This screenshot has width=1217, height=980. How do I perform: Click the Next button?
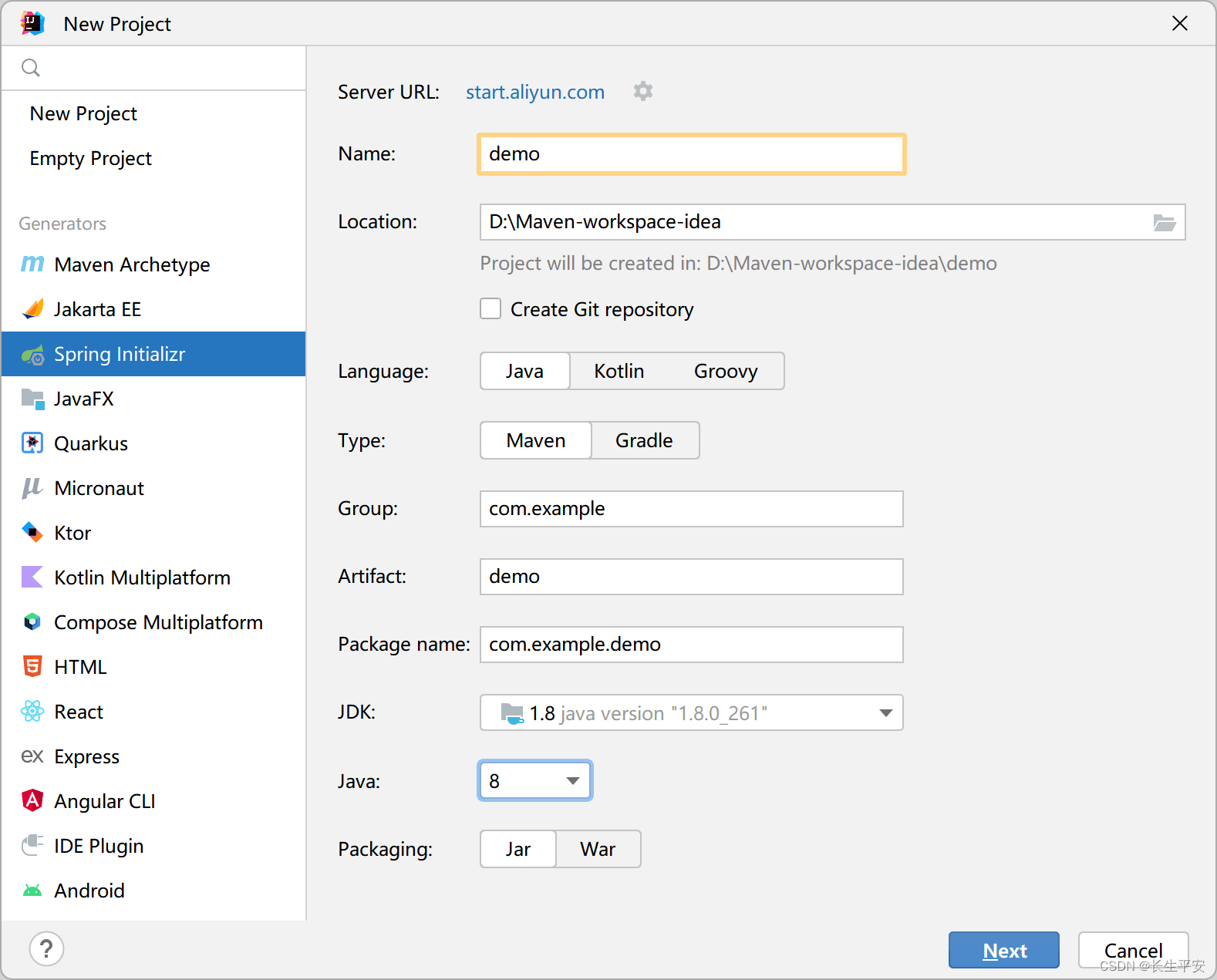(1003, 950)
